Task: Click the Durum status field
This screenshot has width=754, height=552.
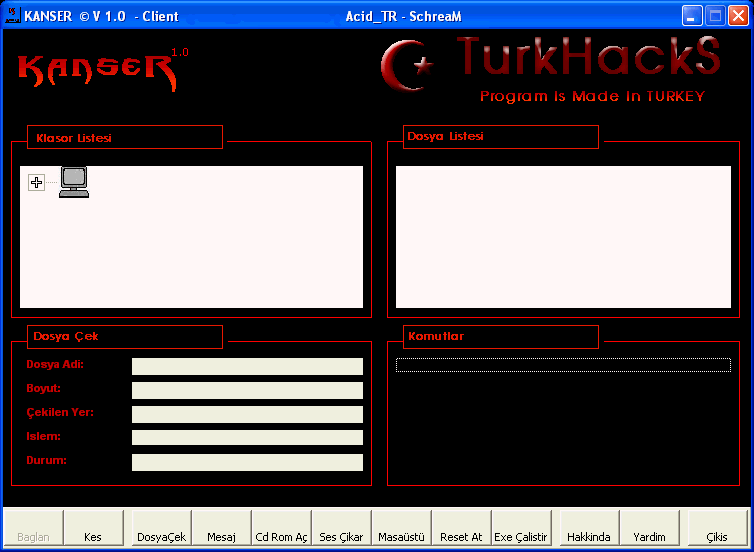Action: pyautogui.click(x=247, y=463)
